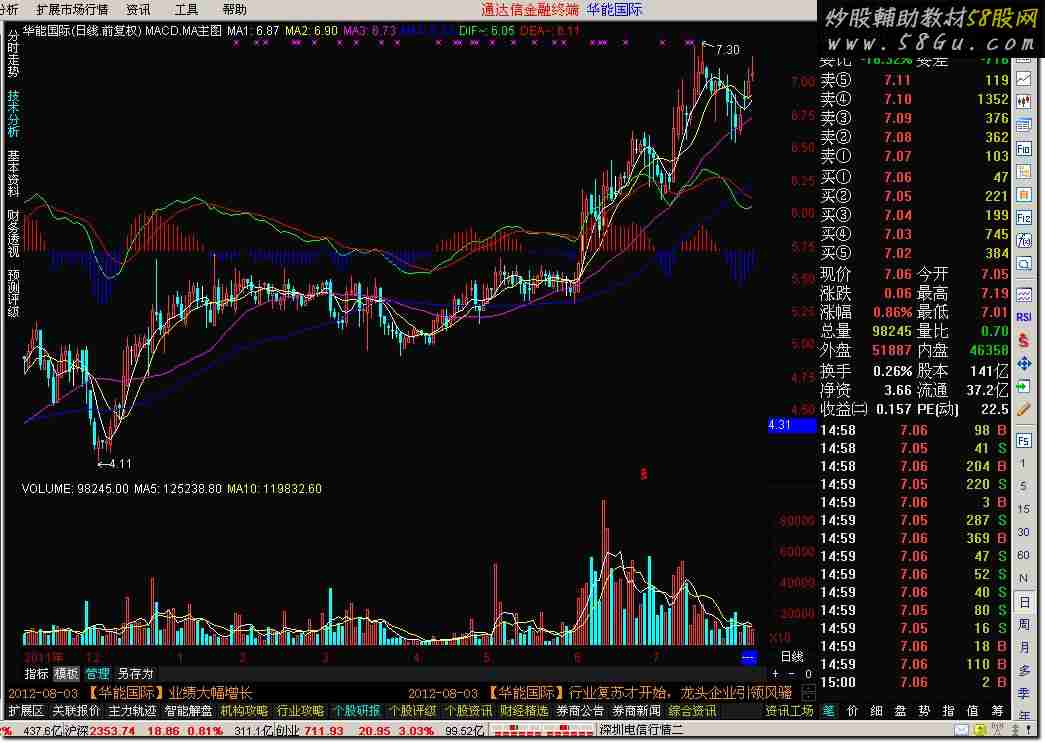The width and height of the screenshot is (1045, 743).
Task: Switch to 机构攻略 bottom tab
Action: tap(244, 712)
